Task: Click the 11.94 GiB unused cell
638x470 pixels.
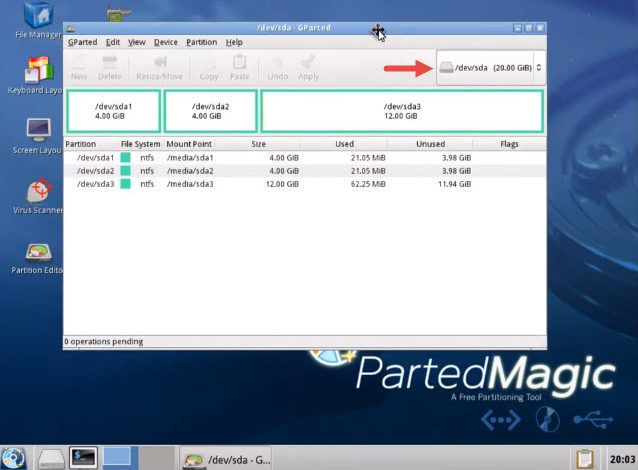Action: tap(454, 184)
